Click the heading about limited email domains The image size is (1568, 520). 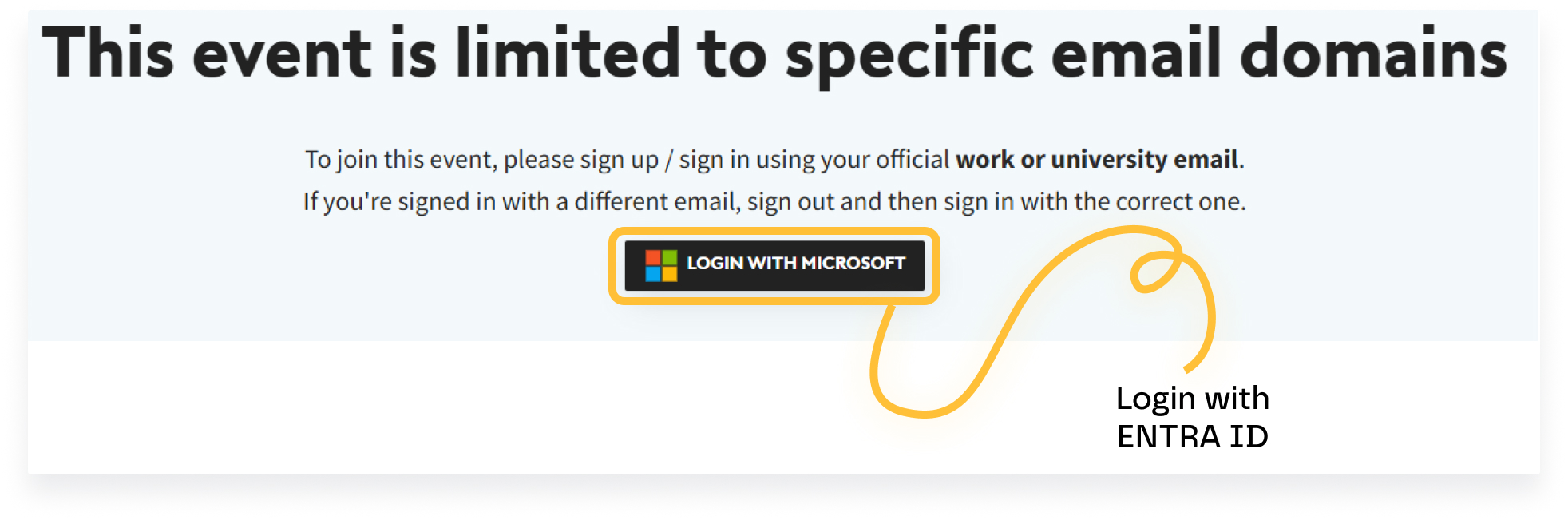[774, 54]
